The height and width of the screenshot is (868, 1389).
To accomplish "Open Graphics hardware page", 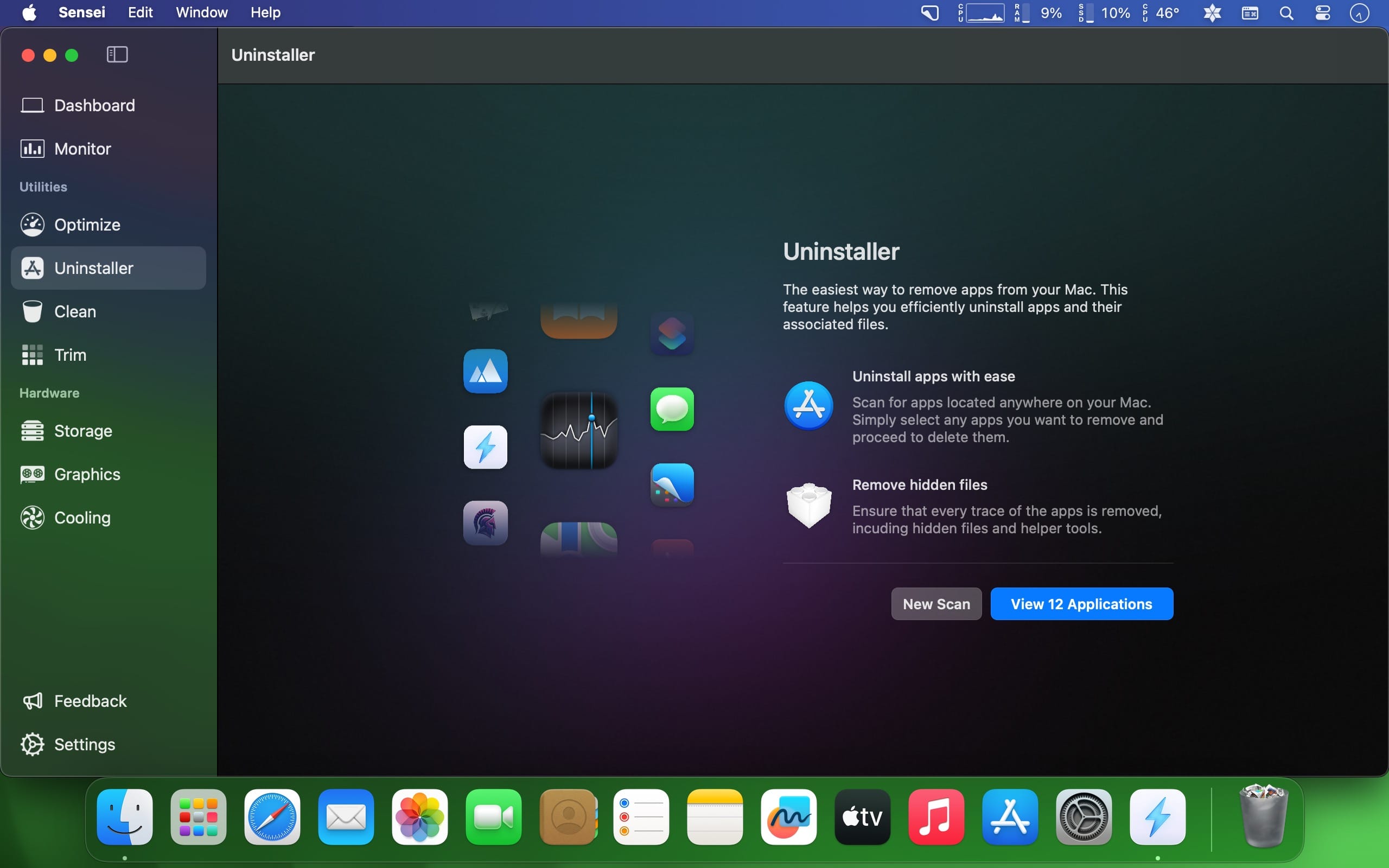I will click(x=87, y=474).
